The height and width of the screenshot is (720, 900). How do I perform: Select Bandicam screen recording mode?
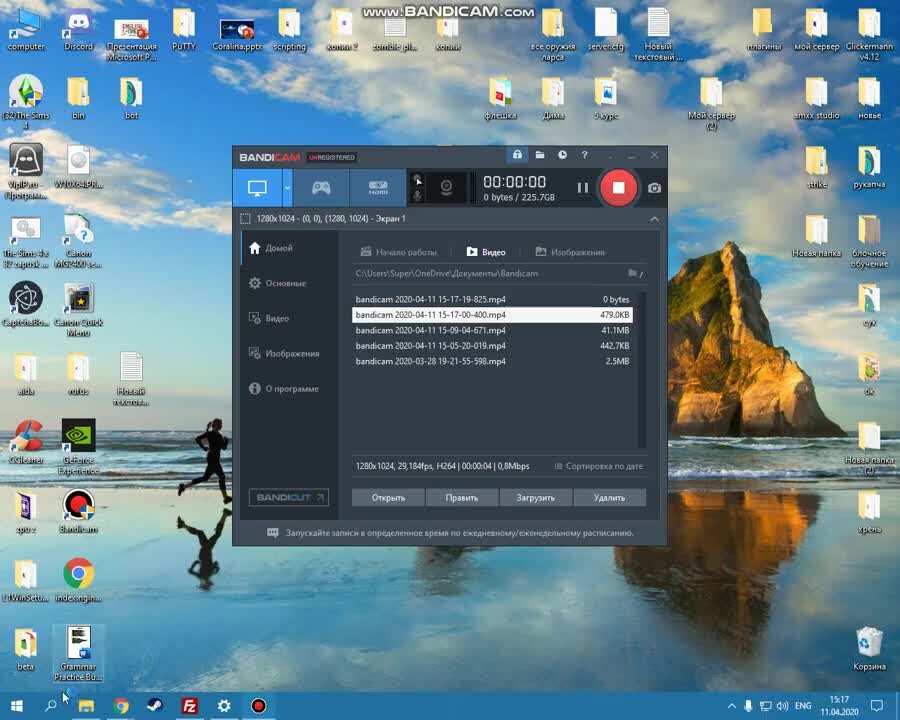tap(257, 188)
